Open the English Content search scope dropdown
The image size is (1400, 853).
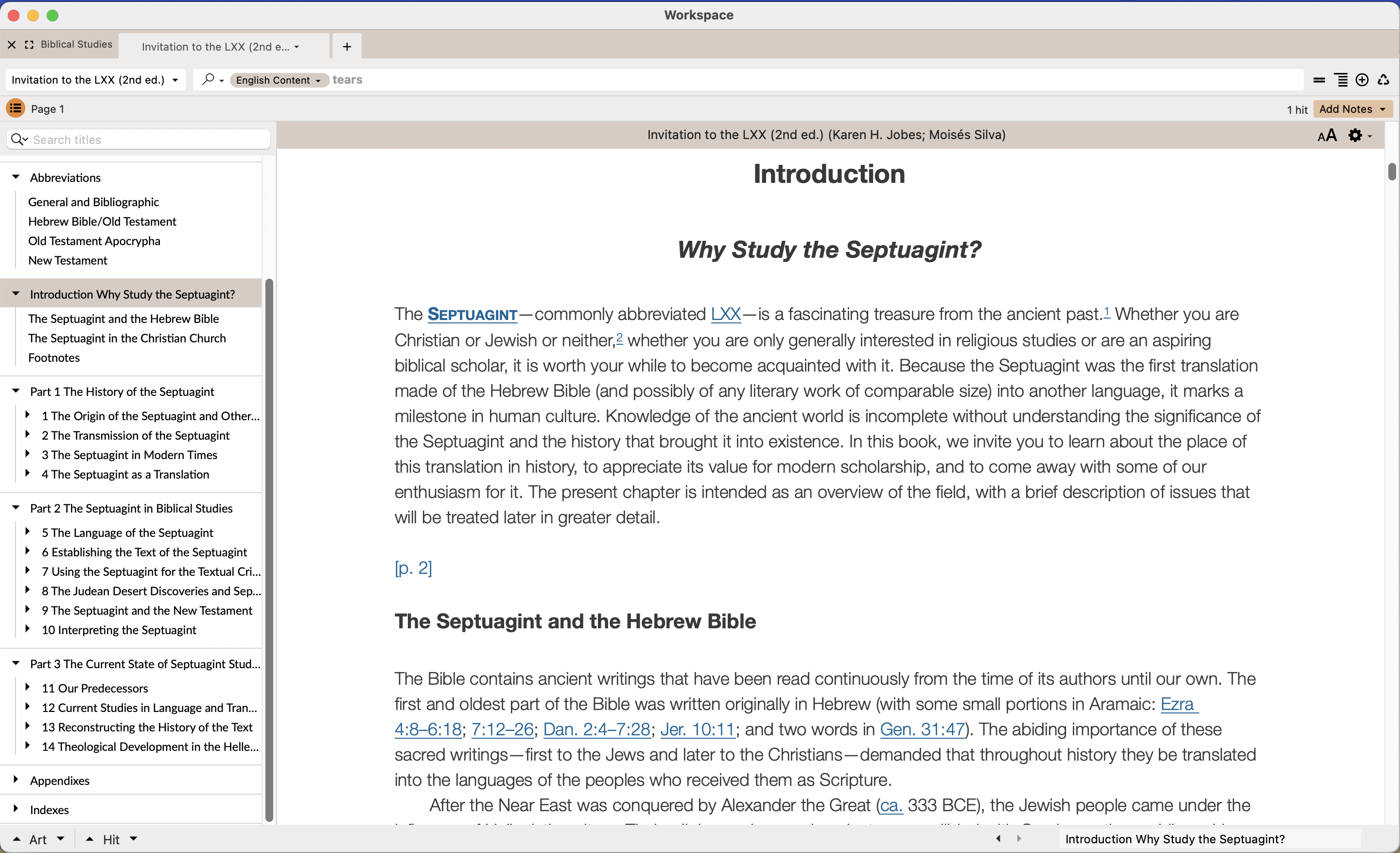[279, 80]
